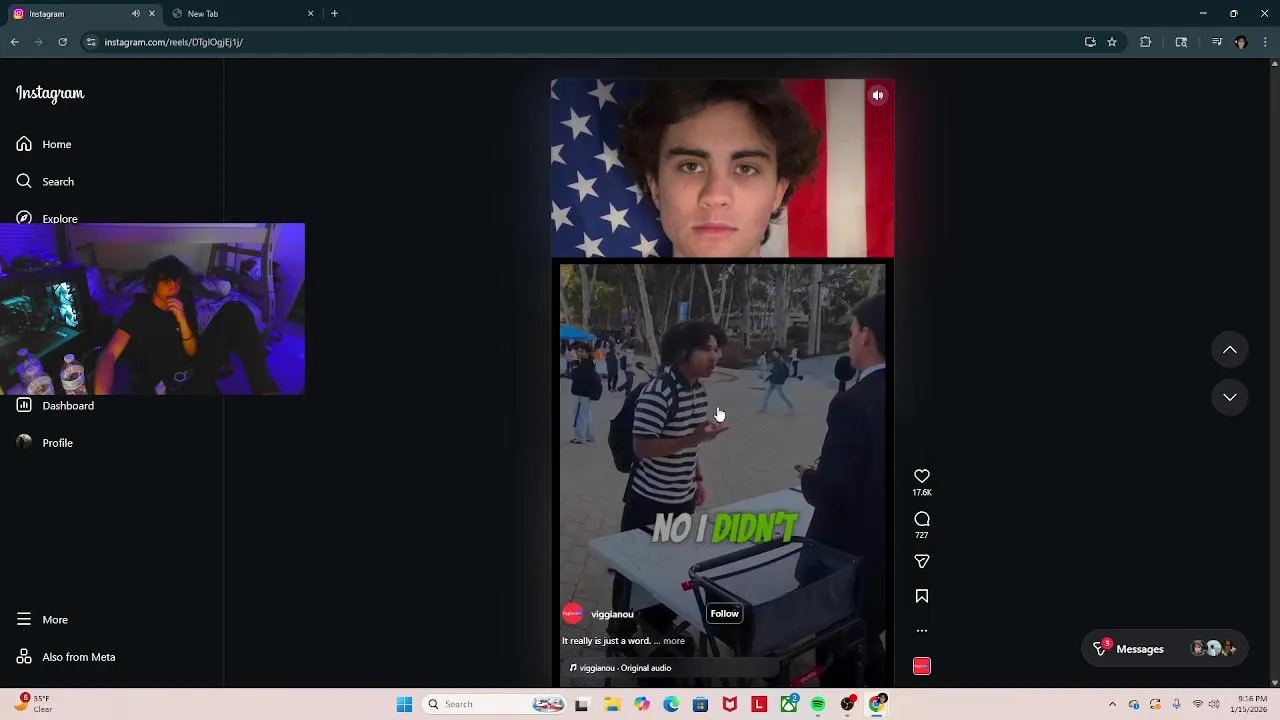The height and width of the screenshot is (720, 1280).
Task: Open the Windows Start menu
Action: (x=404, y=704)
